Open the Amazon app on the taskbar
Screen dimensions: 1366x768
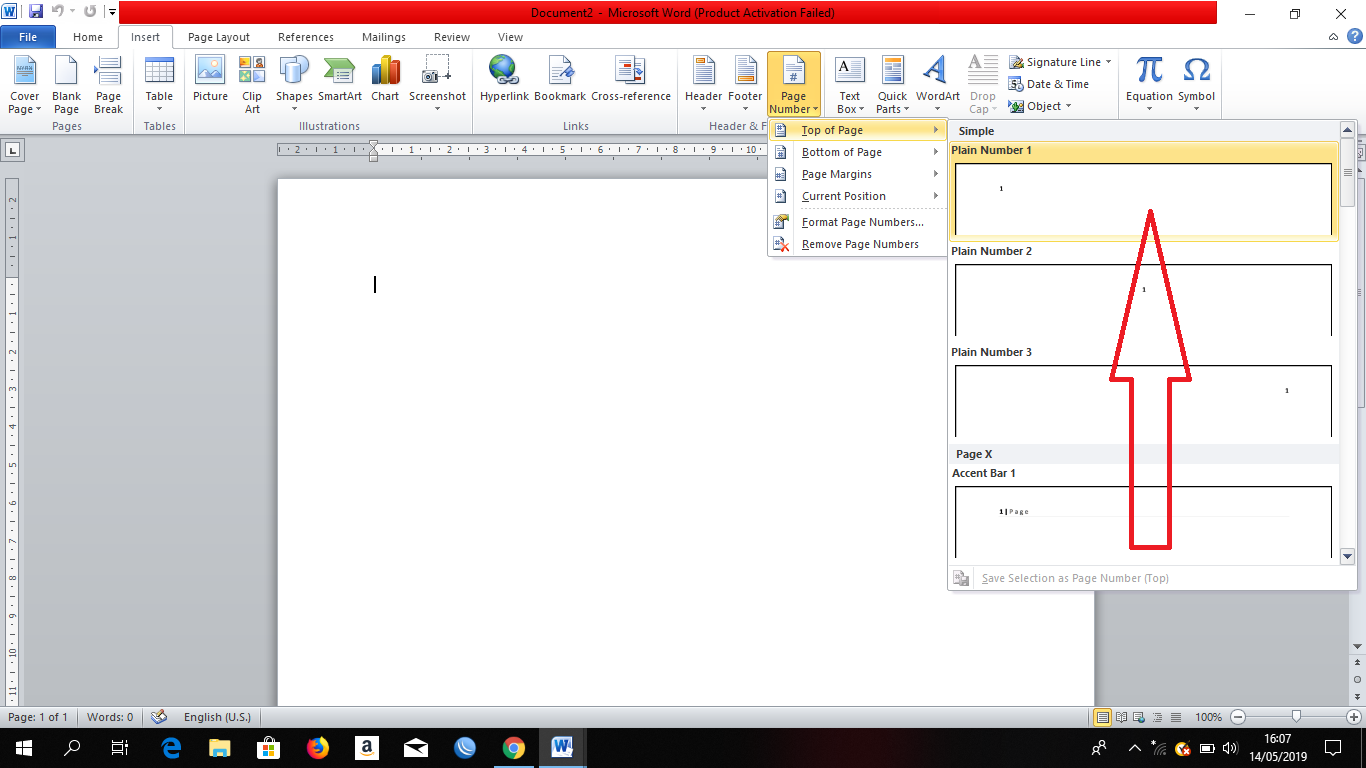[x=367, y=748]
